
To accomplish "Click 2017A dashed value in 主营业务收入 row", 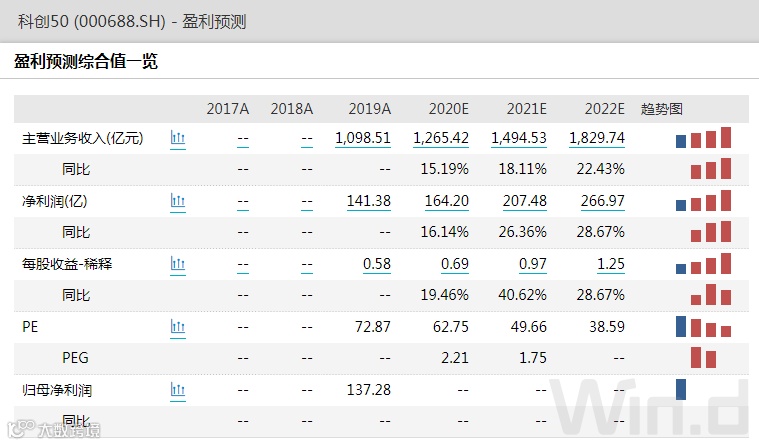I will point(243,140).
